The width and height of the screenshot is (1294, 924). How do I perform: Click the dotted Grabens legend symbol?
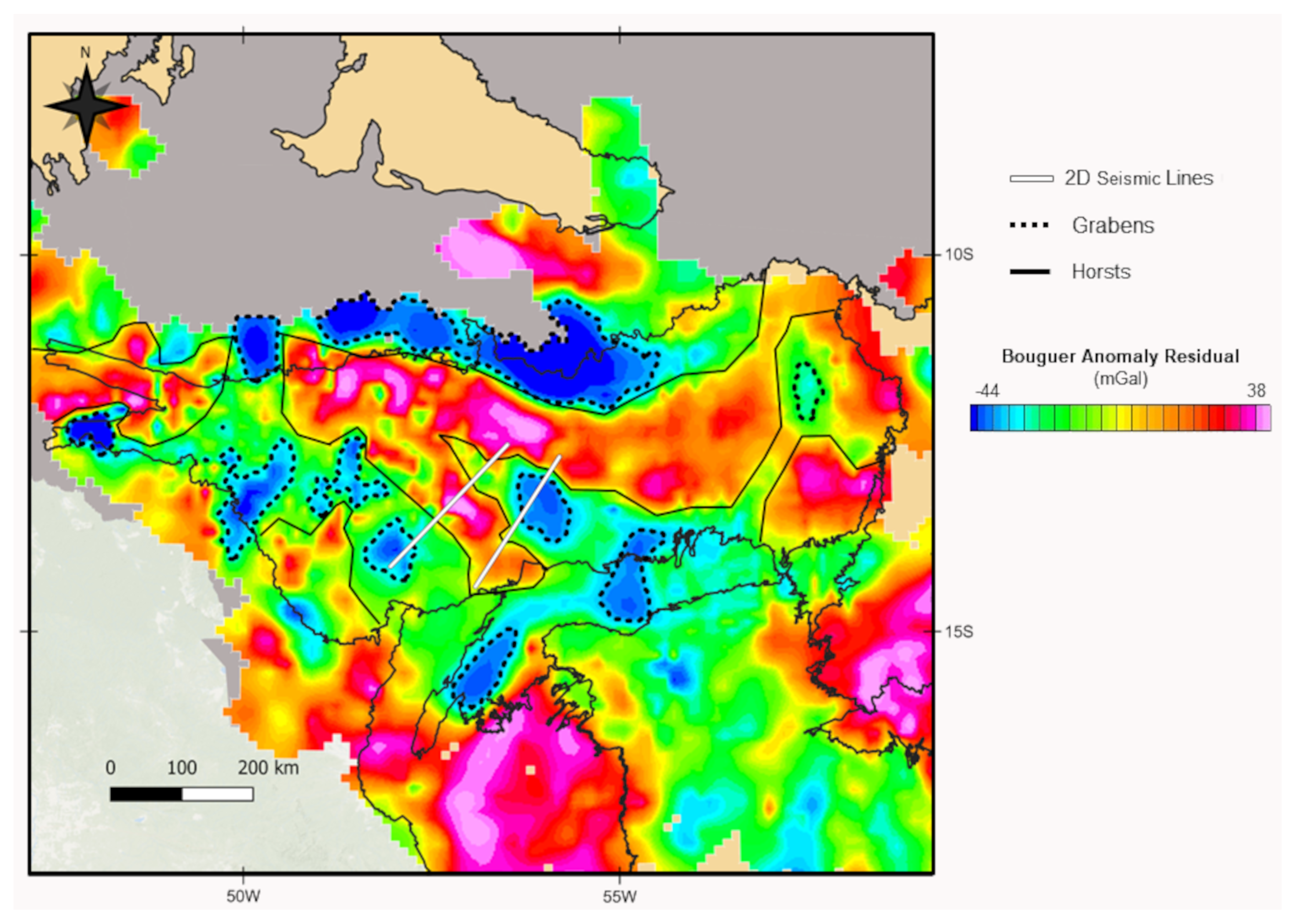pyautogui.click(x=1029, y=225)
